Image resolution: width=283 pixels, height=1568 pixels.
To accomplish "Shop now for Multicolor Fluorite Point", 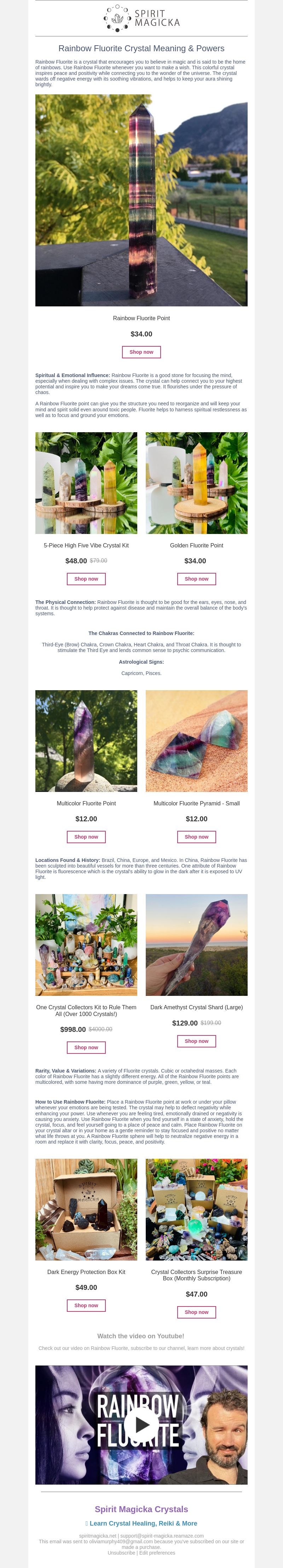I will pos(86,837).
